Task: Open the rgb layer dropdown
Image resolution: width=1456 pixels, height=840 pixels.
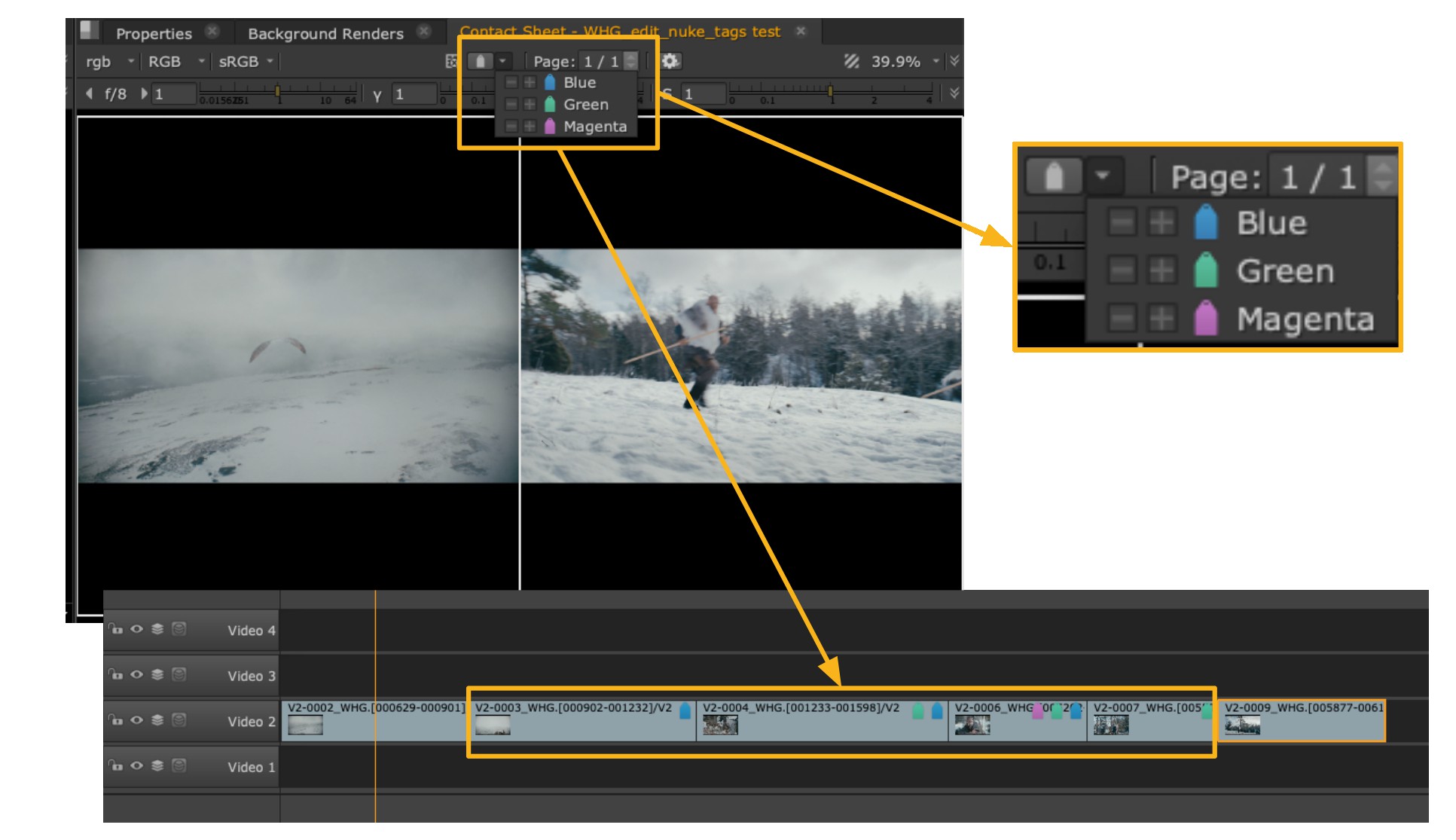Action: tap(109, 61)
